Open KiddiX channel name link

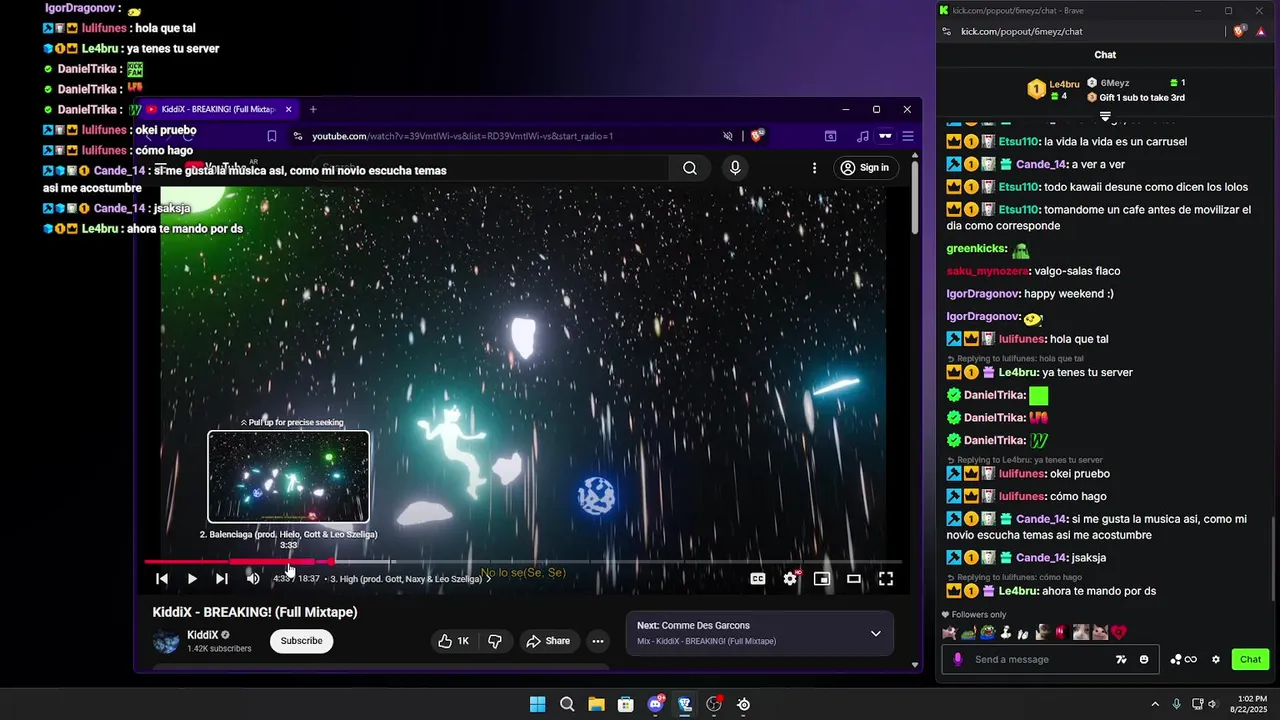203,635
